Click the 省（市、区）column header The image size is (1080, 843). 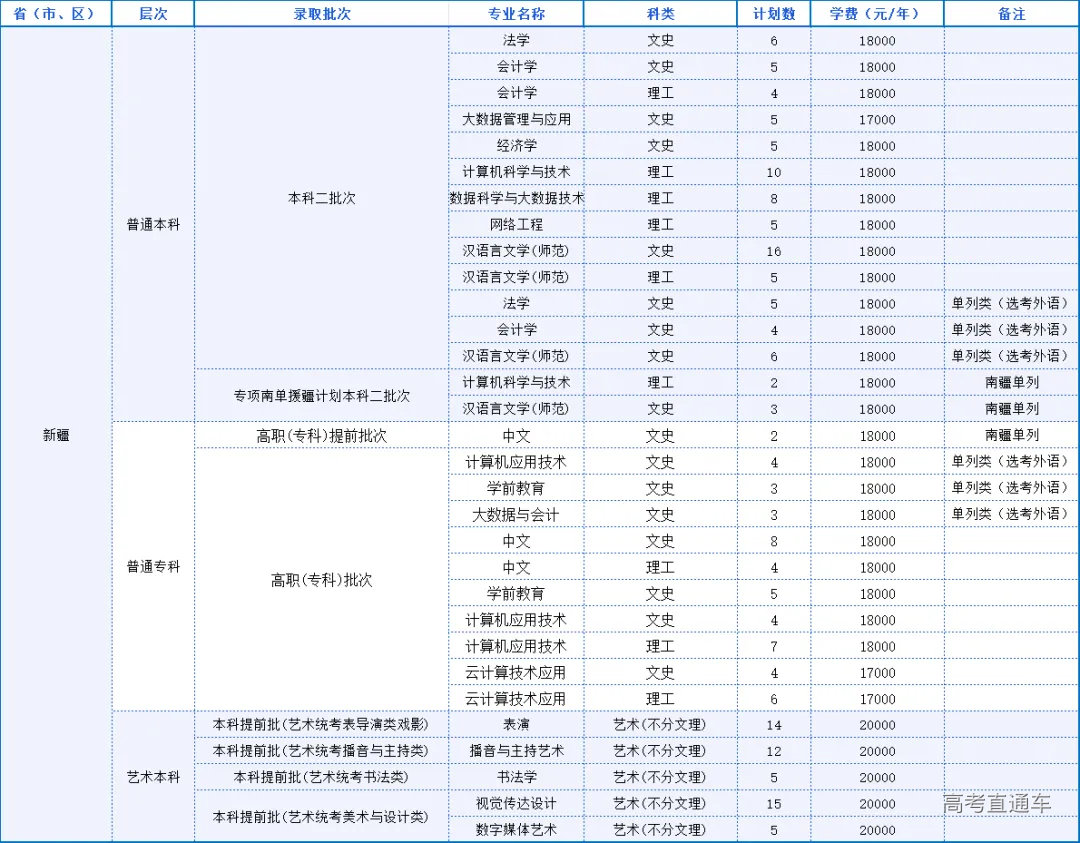pyautogui.click(x=55, y=13)
